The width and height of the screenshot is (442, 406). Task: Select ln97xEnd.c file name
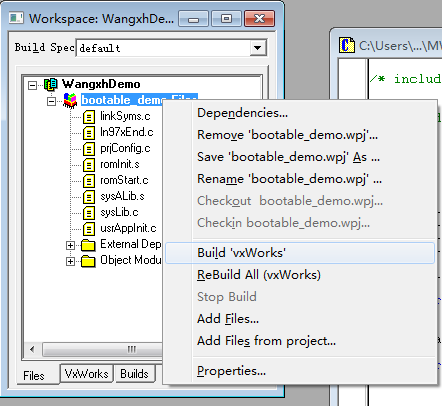tap(127, 132)
